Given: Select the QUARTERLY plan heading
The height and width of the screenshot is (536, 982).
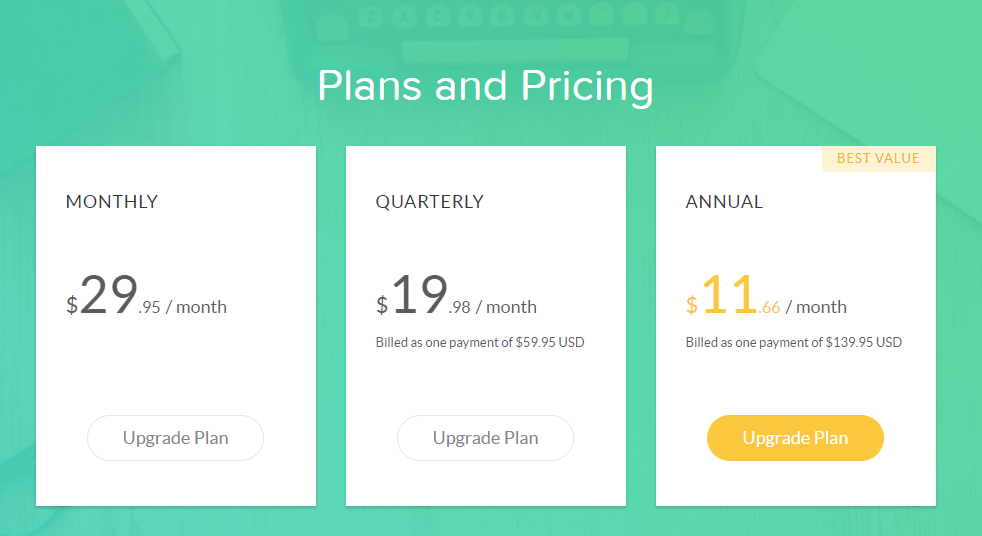Looking at the screenshot, I should (429, 201).
